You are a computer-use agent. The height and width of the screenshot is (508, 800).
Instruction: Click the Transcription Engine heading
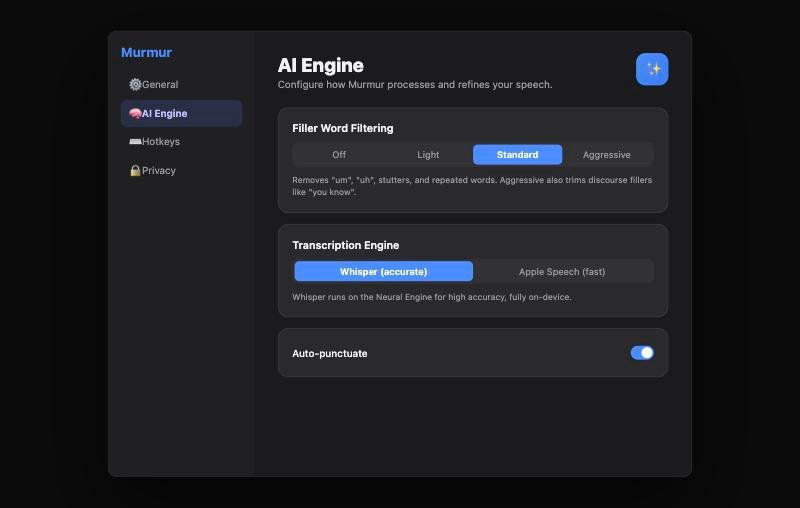click(345, 245)
